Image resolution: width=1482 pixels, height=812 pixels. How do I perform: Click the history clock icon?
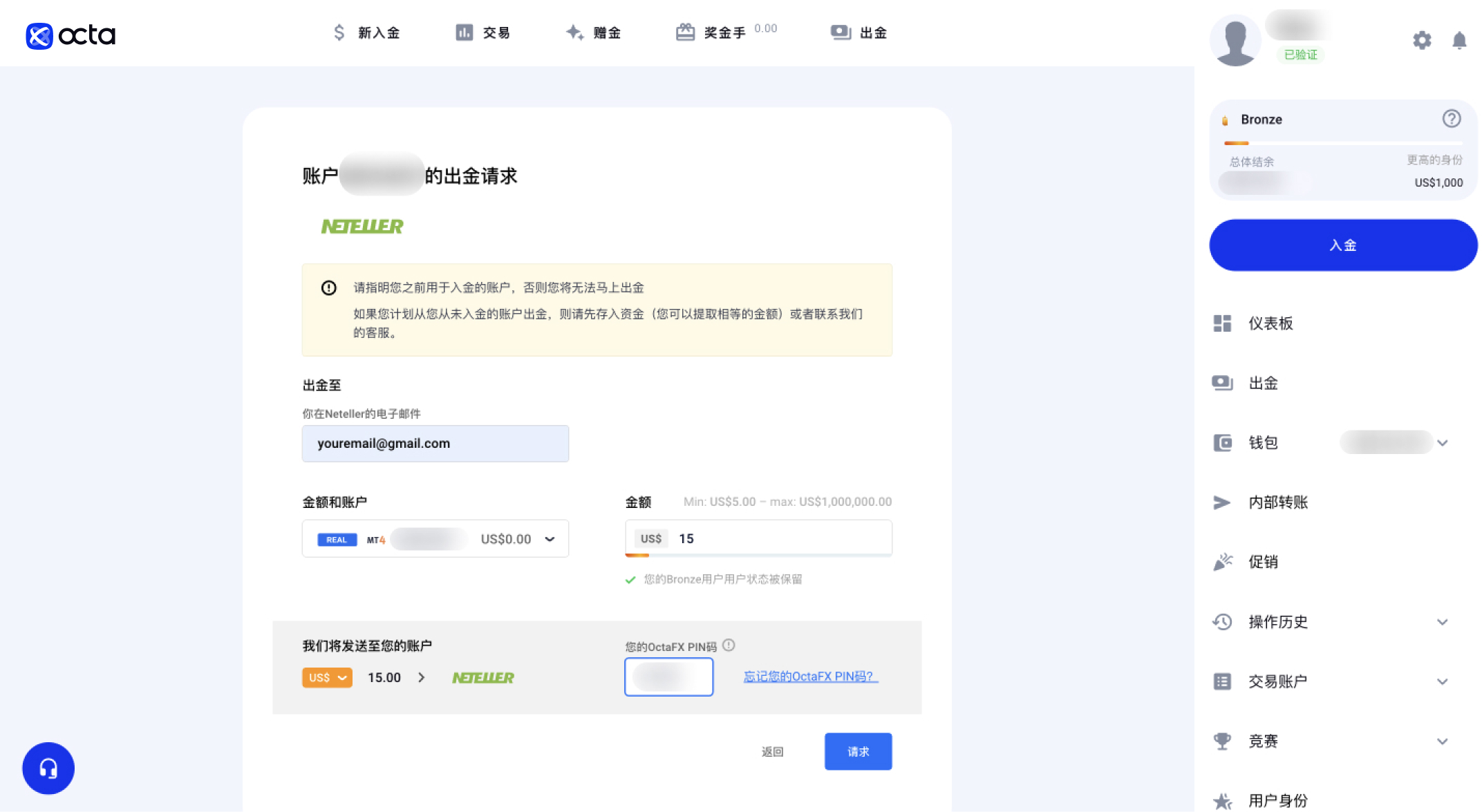point(1222,622)
